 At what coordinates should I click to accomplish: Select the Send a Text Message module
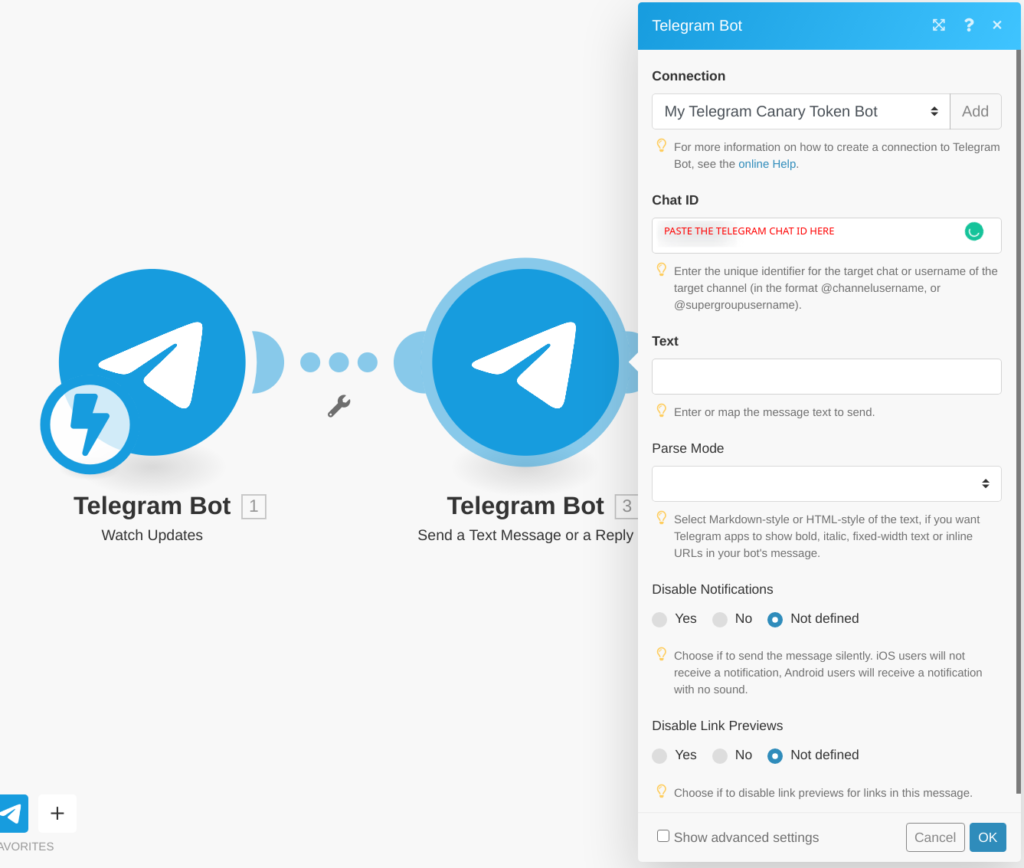pyautogui.click(x=525, y=362)
